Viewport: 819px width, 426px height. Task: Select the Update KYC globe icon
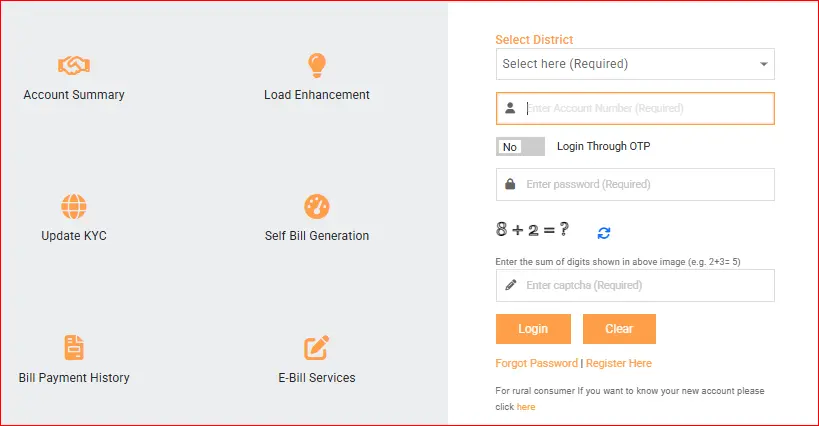pyautogui.click(x=74, y=207)
